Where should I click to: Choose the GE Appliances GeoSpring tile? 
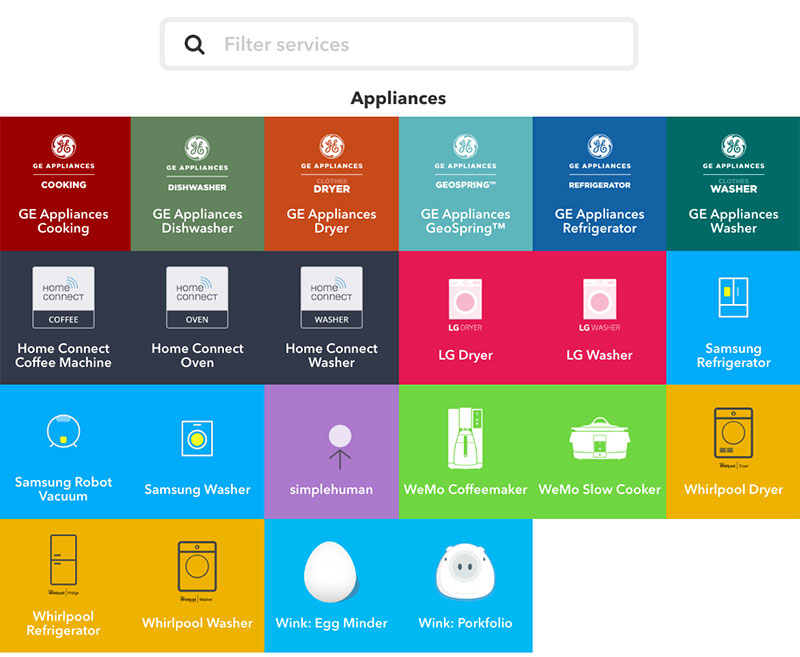(x=466, y=184)
